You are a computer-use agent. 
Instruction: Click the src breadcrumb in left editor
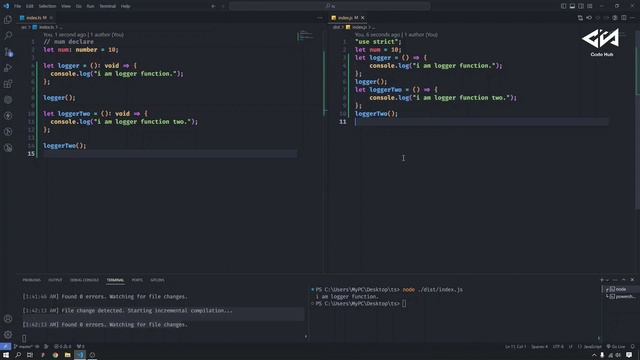(x=24, y=27)
